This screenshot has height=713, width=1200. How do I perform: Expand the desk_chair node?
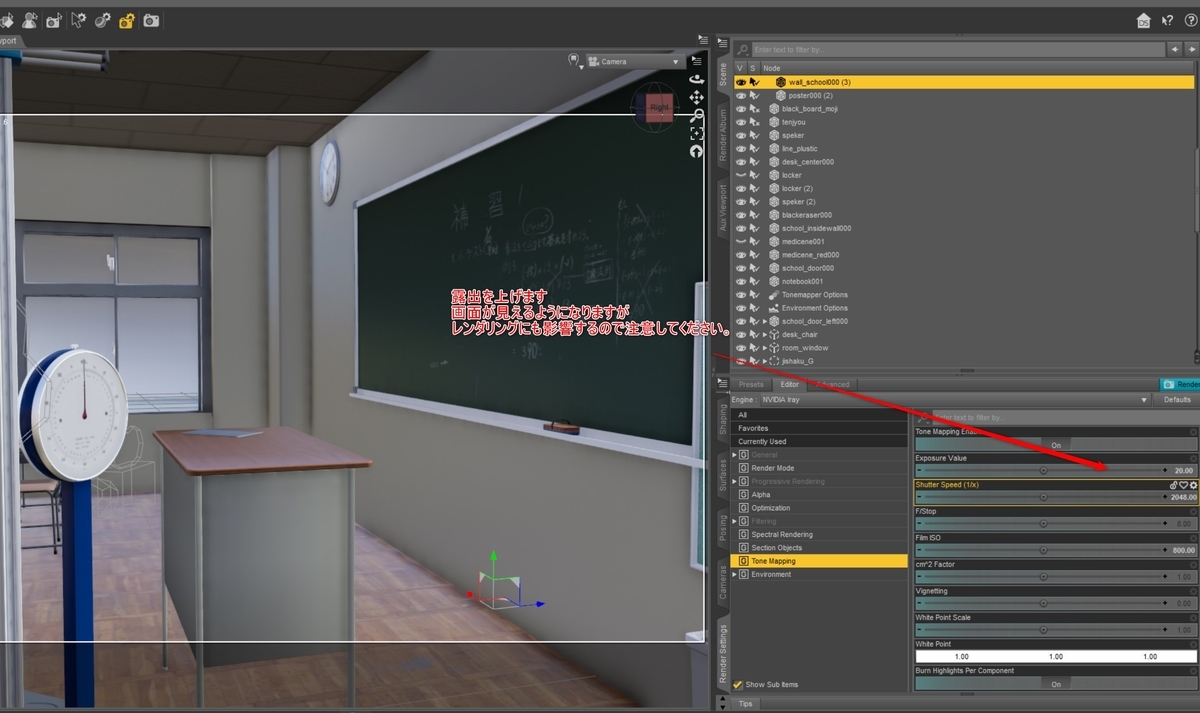pyautogui.click(x=764, y=334)
